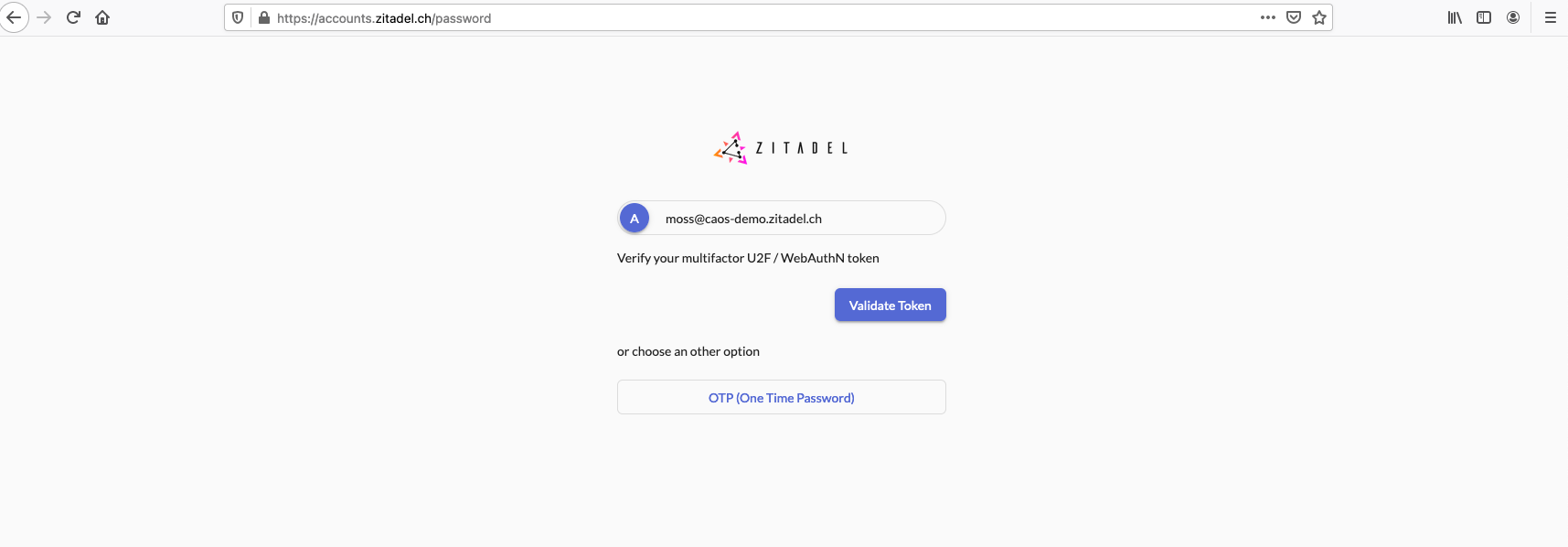1568x547 pixels.
Task: Open the hamburger application menu
Action: click(x=1550, y=17)
